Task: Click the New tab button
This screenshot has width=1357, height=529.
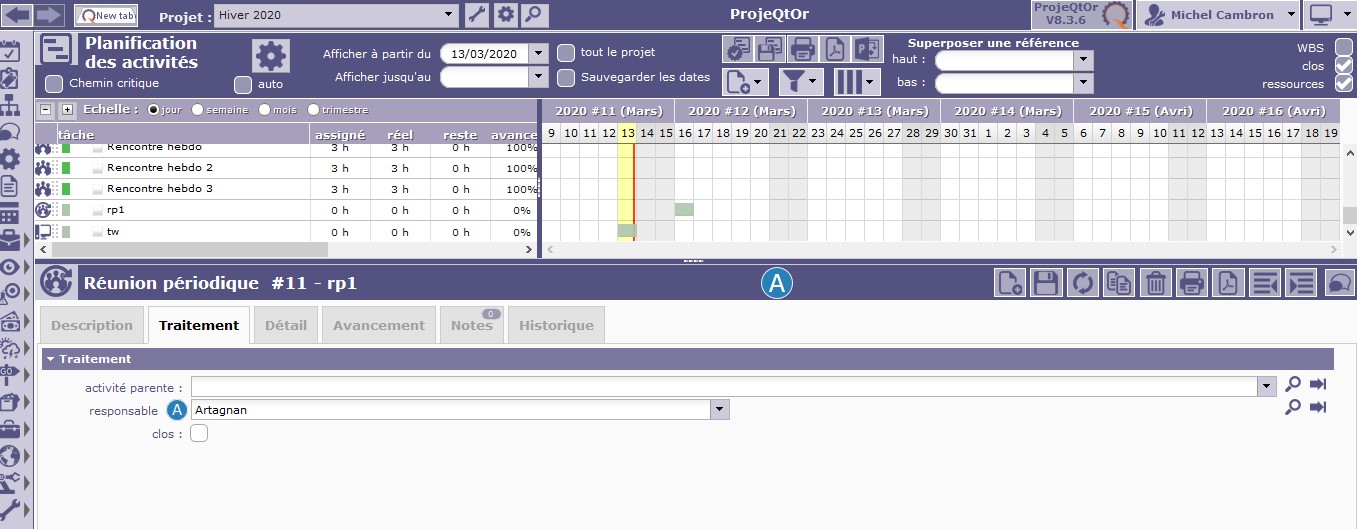Action: pyautogui.click(x=106, y=15)
